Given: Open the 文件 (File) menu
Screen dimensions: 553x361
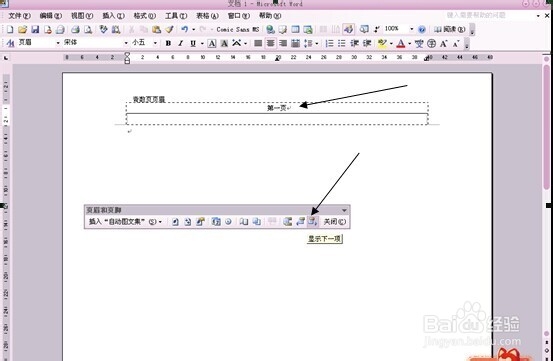Looking at the screenshot, I should coord(19,16).
